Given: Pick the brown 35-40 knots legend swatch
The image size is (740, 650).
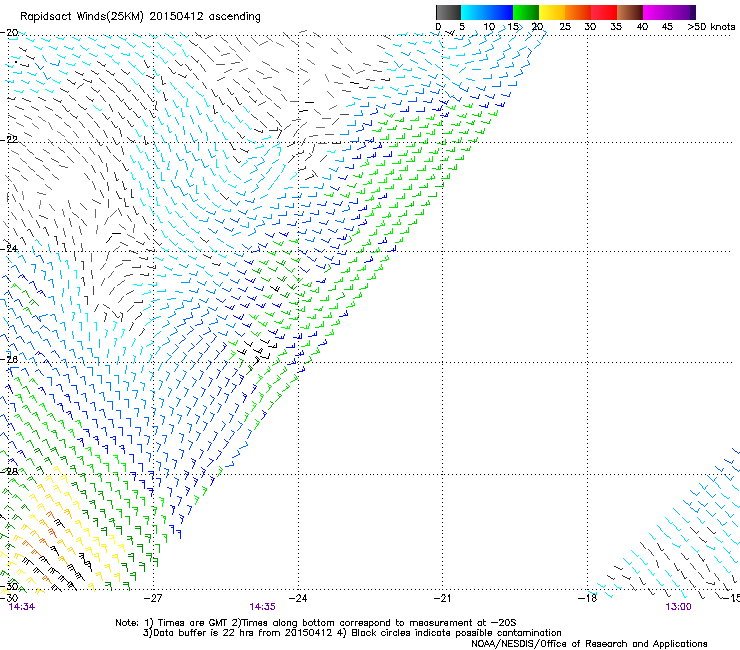Looking at the screenshot, I should click(630, 12).
